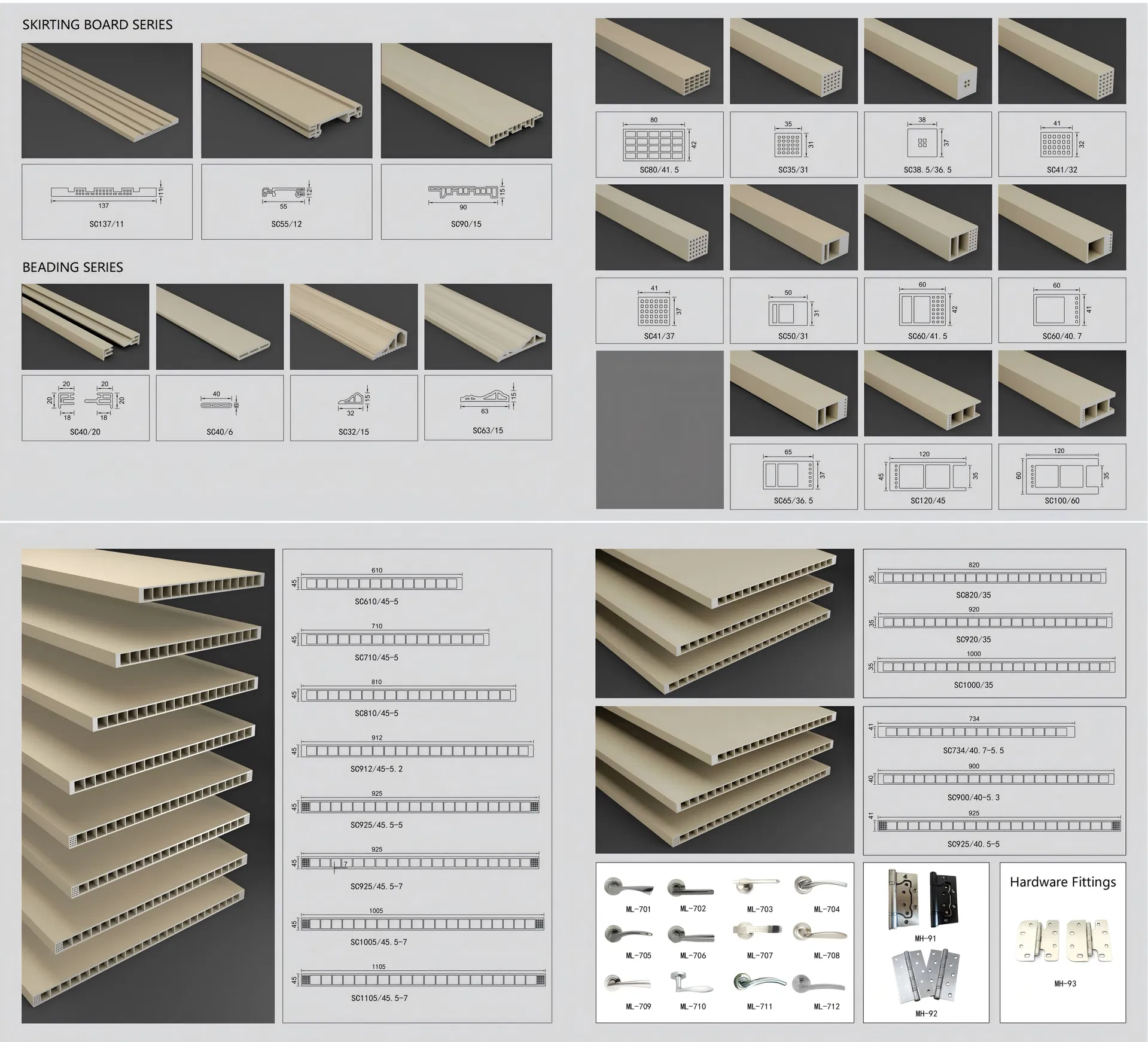Select the SC1000/35 panel diagram
Image resolution: width=1148 pixels, height=1042 pixels.
(995, 666)
